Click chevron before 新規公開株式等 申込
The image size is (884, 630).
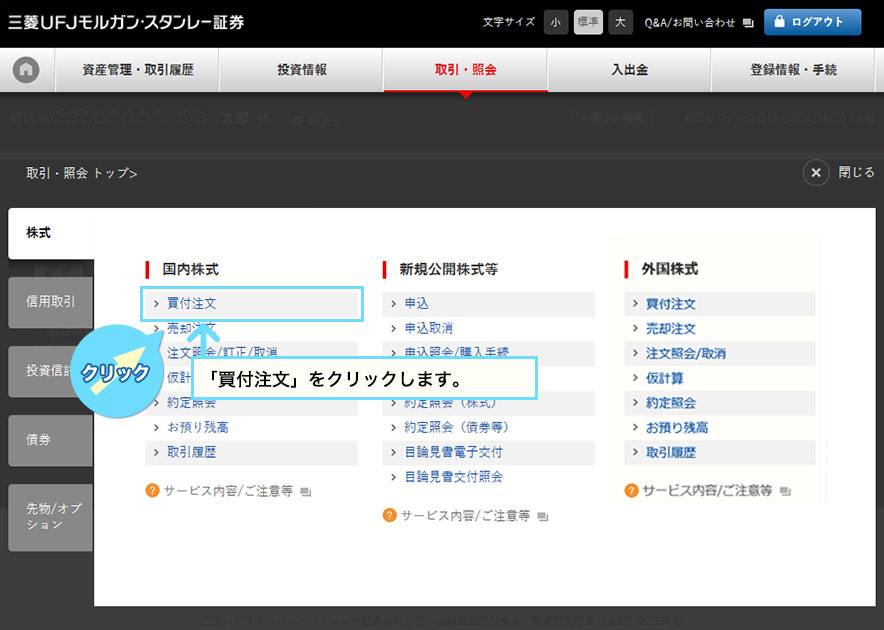[394, 304]
